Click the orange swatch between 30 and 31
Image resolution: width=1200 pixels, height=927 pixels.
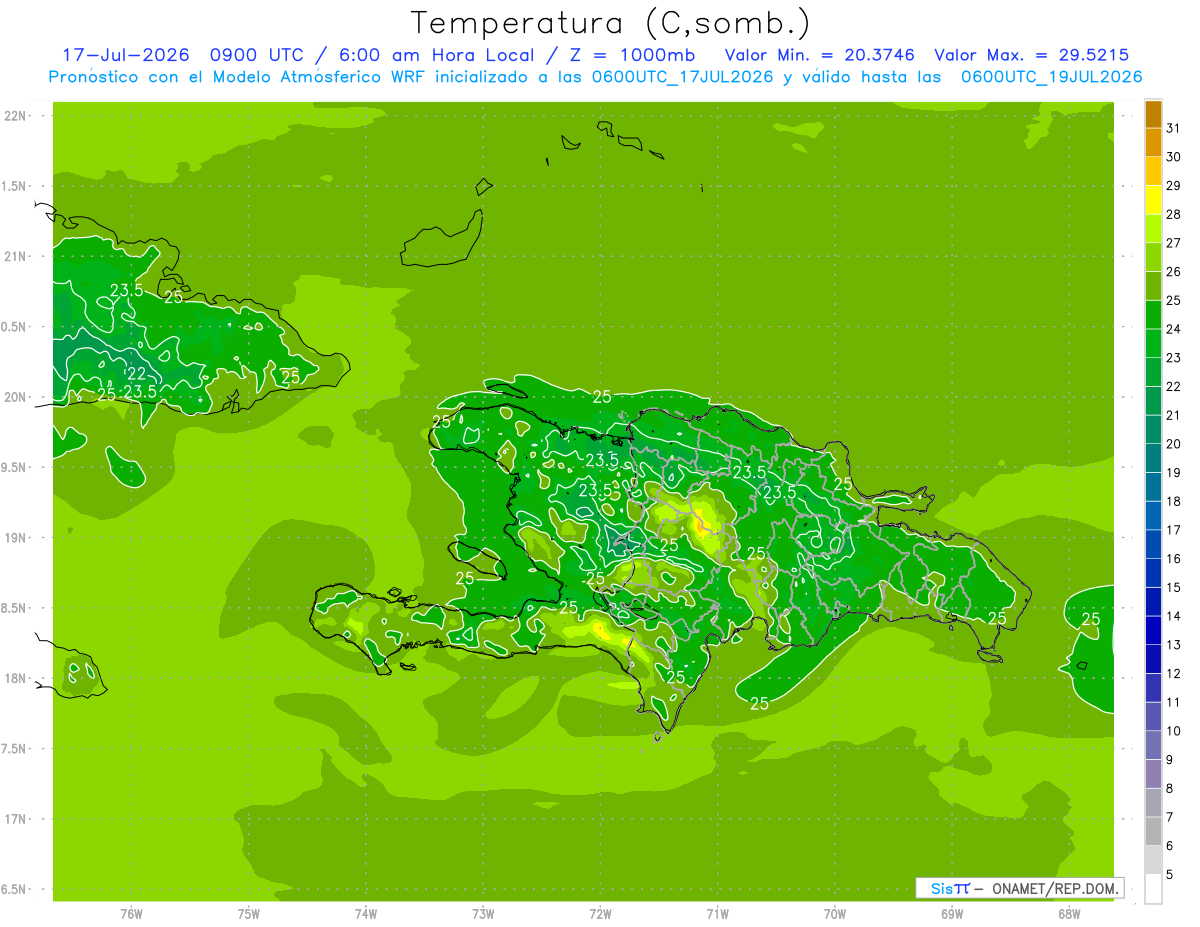pos(1153,142)
